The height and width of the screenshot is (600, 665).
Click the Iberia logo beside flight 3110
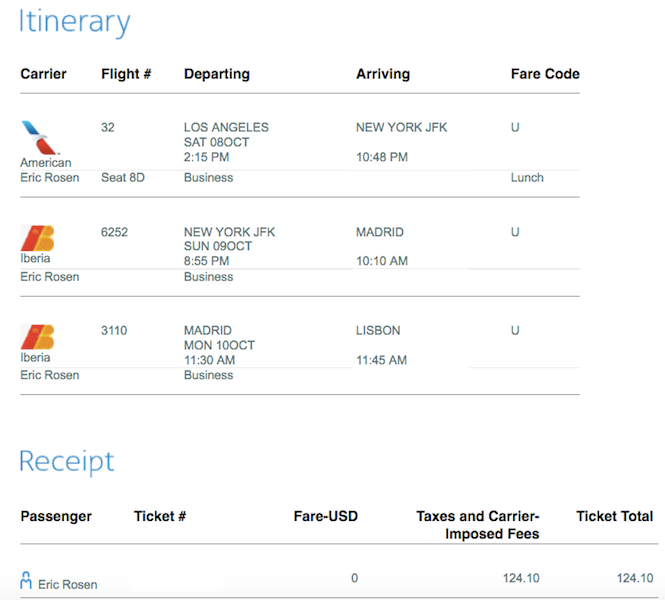[x=37, y=337]
